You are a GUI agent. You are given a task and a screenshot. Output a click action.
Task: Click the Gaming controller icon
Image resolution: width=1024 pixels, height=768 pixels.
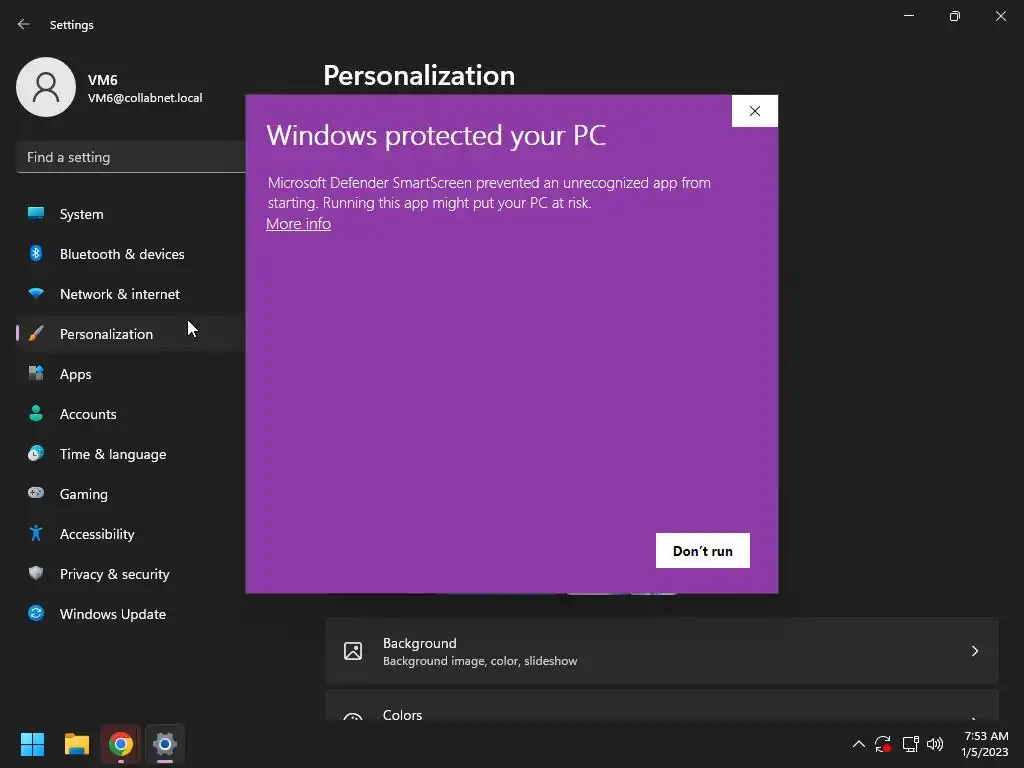point(36,493)
